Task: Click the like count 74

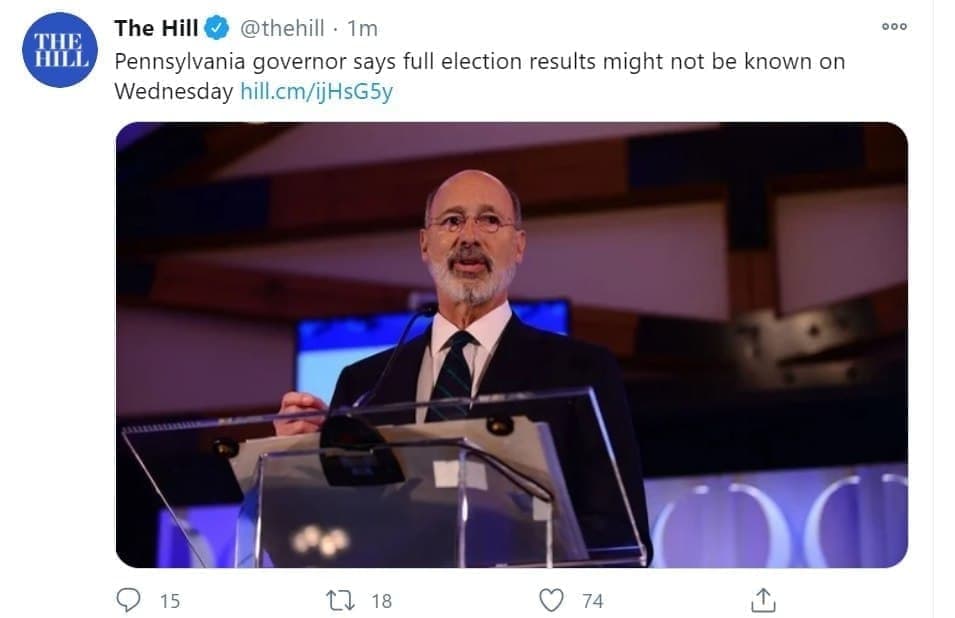Action: (593, 601)
